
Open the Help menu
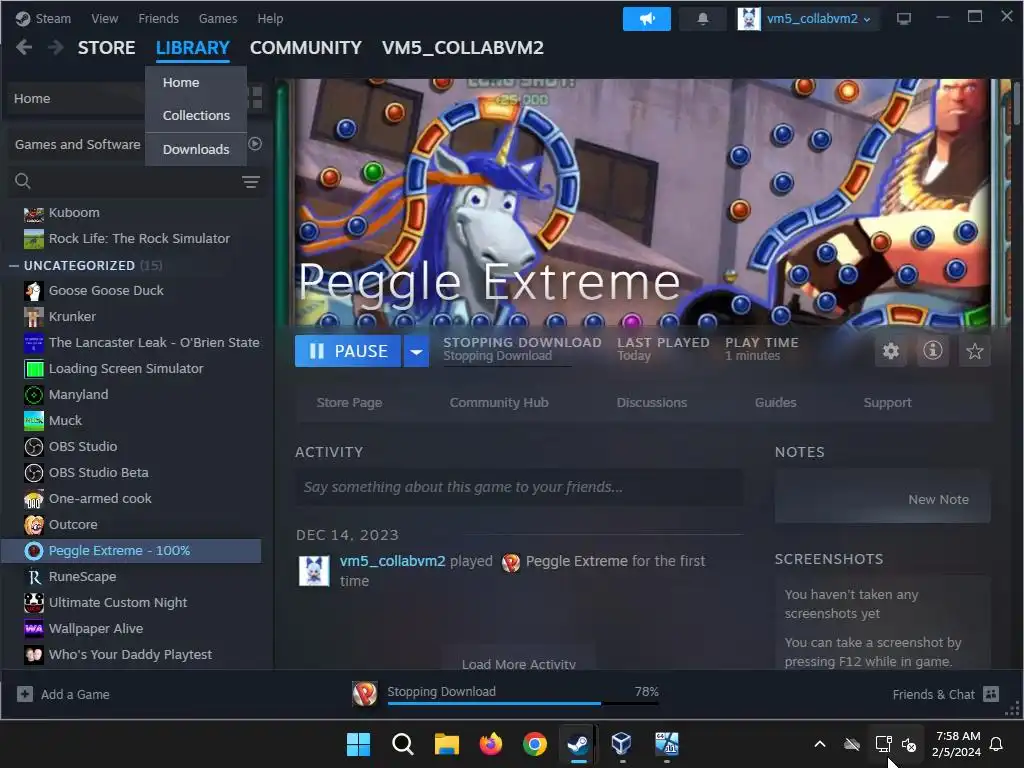click(x=270, y=18)
